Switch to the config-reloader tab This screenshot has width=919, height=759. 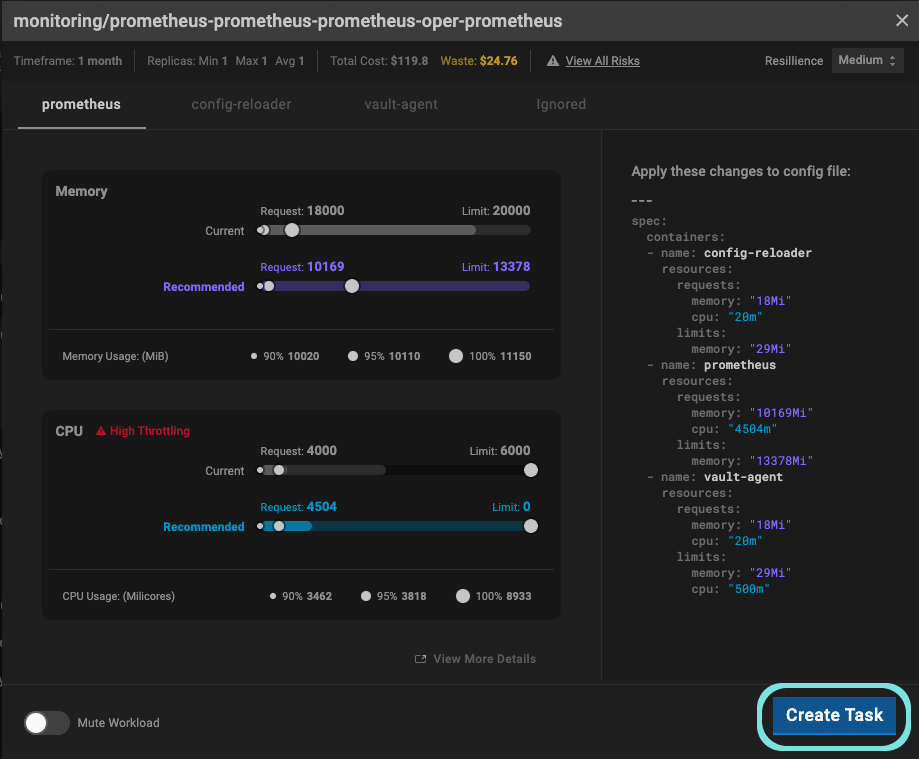[x=241, y=104]
